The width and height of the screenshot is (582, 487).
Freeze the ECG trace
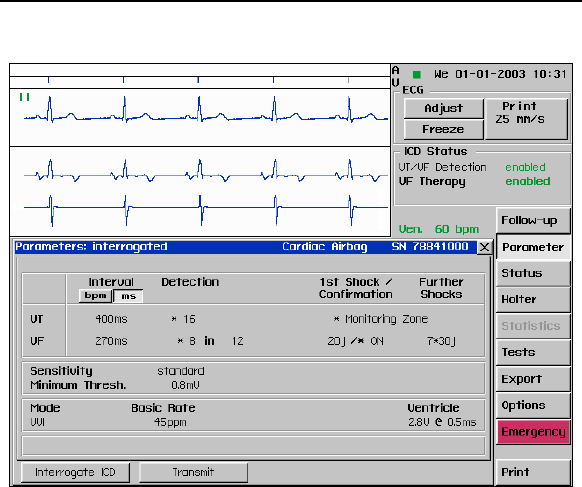(444, 129)
